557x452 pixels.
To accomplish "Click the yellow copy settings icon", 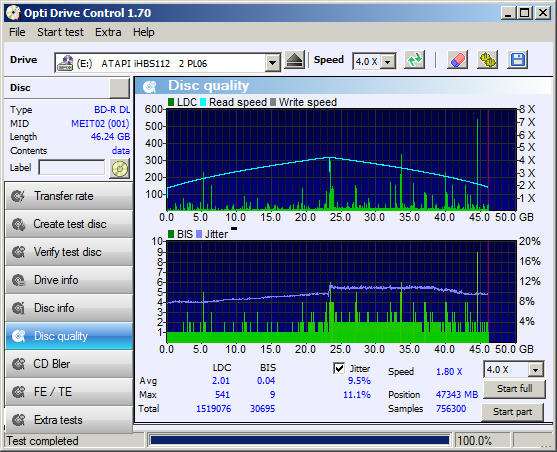I will coord(487,60).
